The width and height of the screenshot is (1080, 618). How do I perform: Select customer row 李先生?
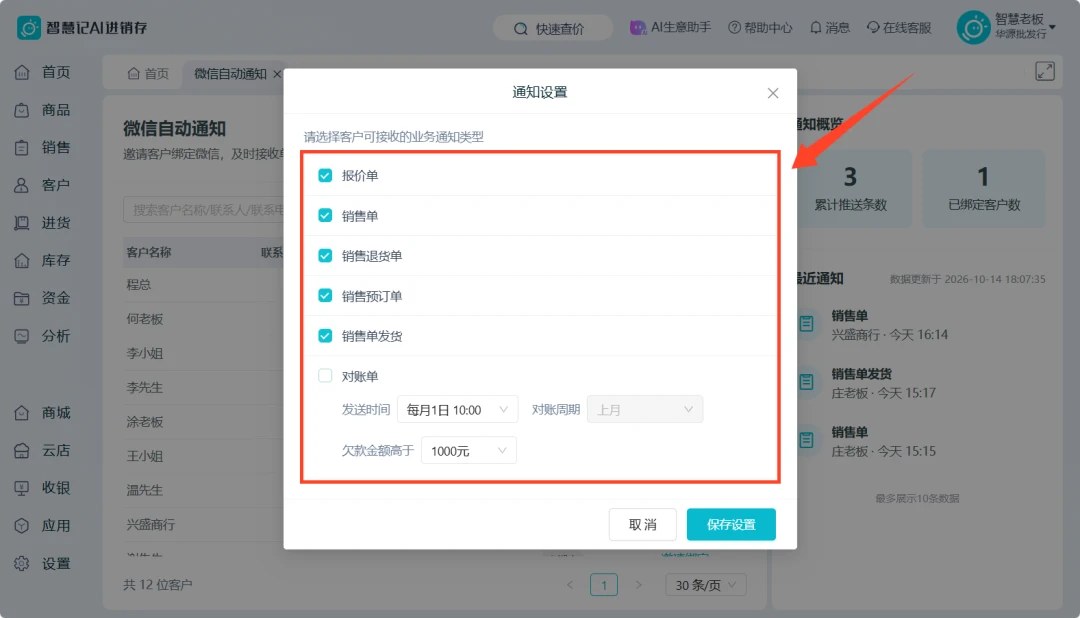click(x=204, y=388)
